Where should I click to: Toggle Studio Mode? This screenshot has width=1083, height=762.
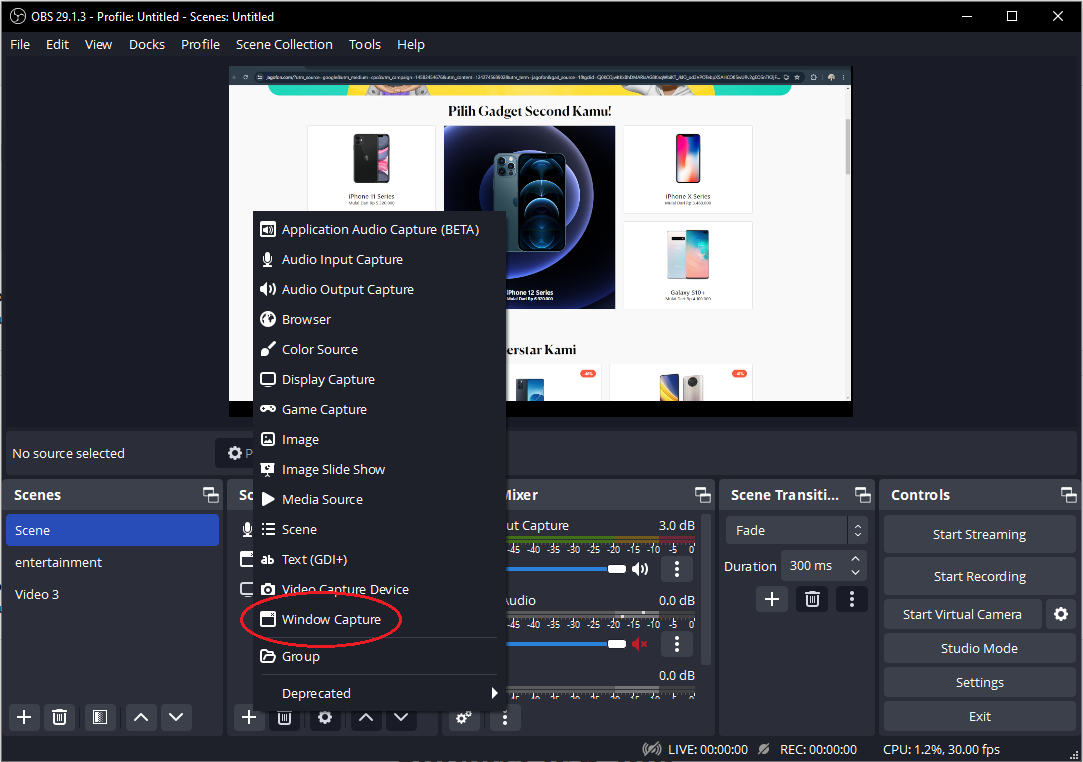pyautogui.click(x=979, y=648)
